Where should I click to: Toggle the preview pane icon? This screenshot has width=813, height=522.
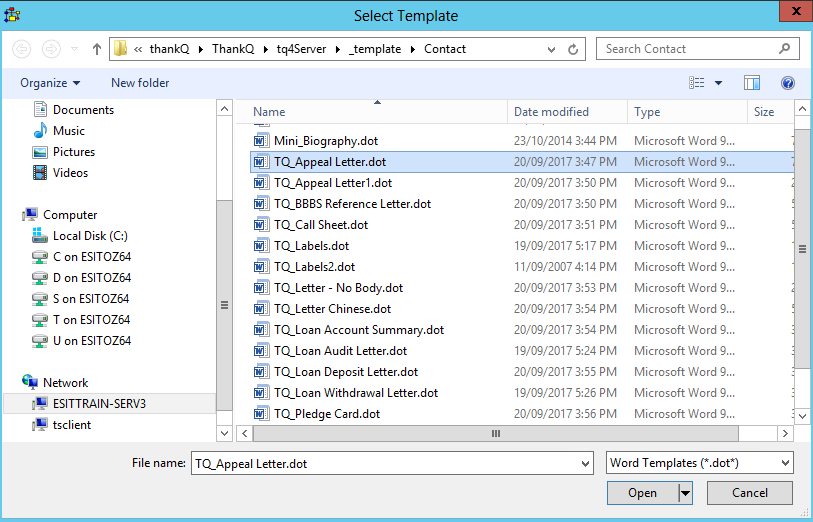pyautogui.click(x=752, y=83)
